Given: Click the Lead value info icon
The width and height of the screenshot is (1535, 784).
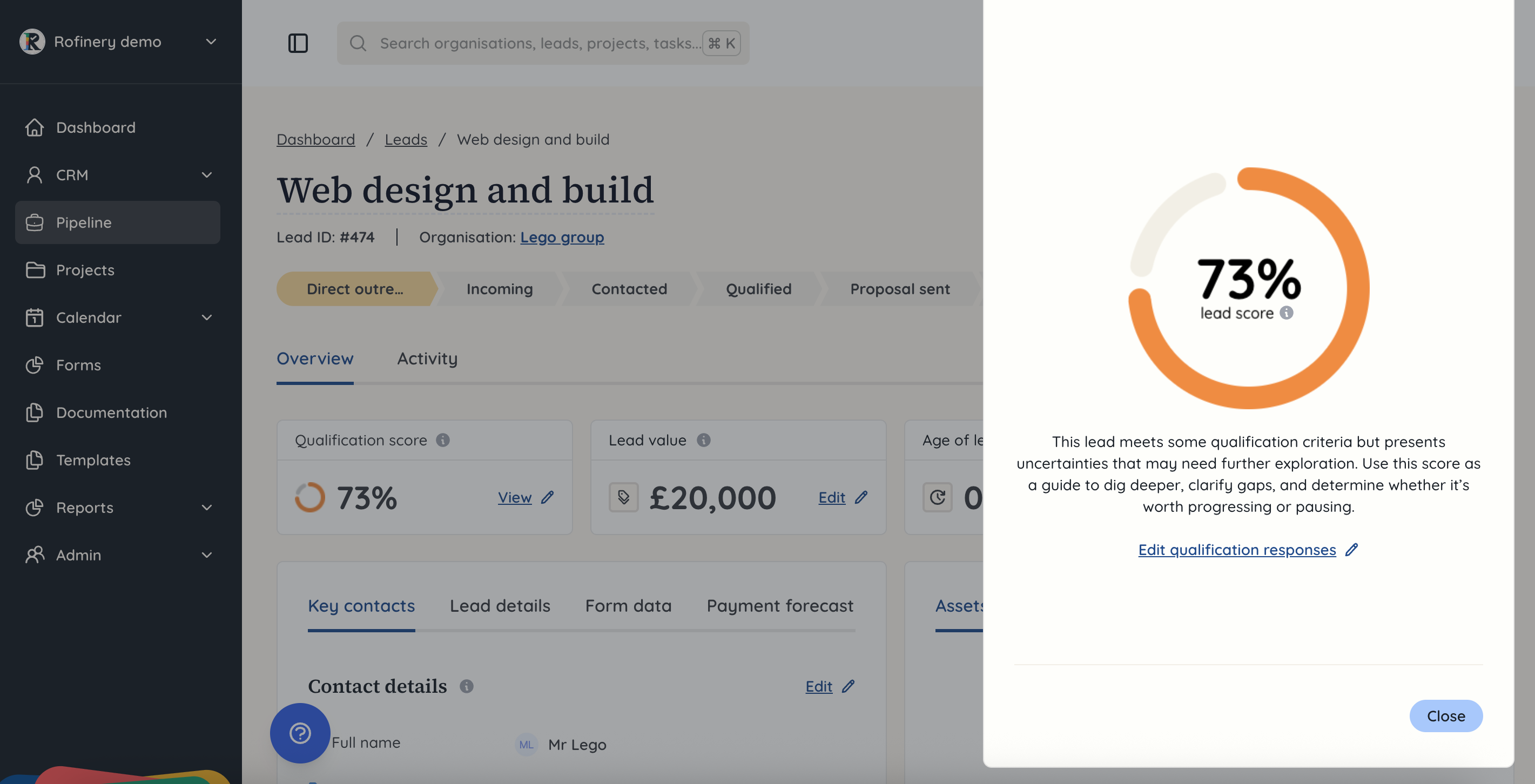Looking at the screenshot, I should click(x=704, y=440).
